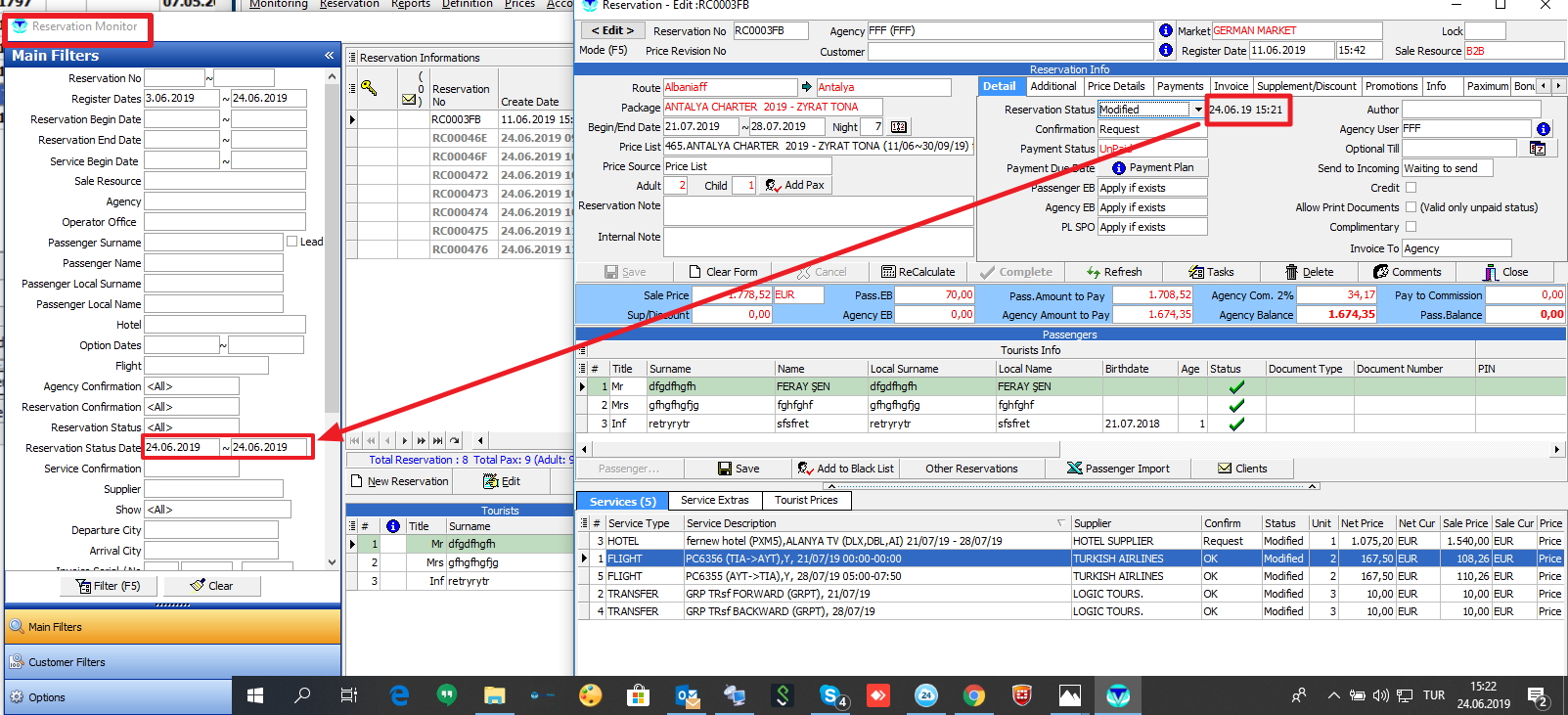Collapse Main Filters panel with double chevron
This screenshot has height=715, width=1568.
pyautogui.click(x=329, y=56)
